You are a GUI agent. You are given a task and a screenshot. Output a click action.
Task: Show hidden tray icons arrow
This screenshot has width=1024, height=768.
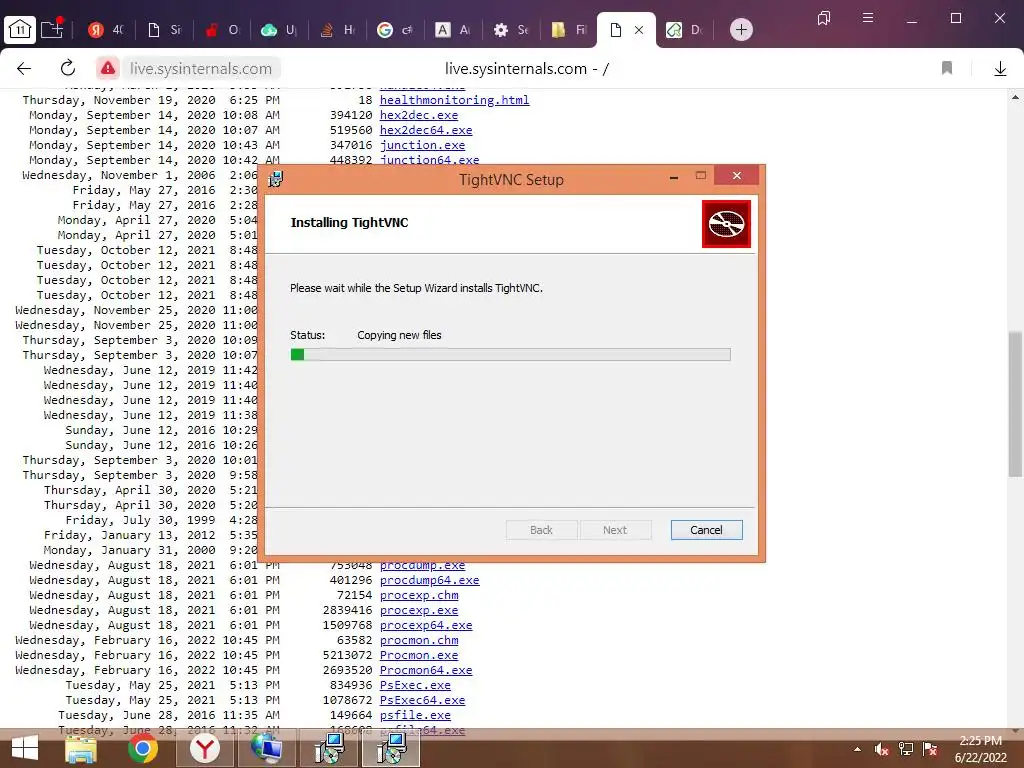coord(857,749)
